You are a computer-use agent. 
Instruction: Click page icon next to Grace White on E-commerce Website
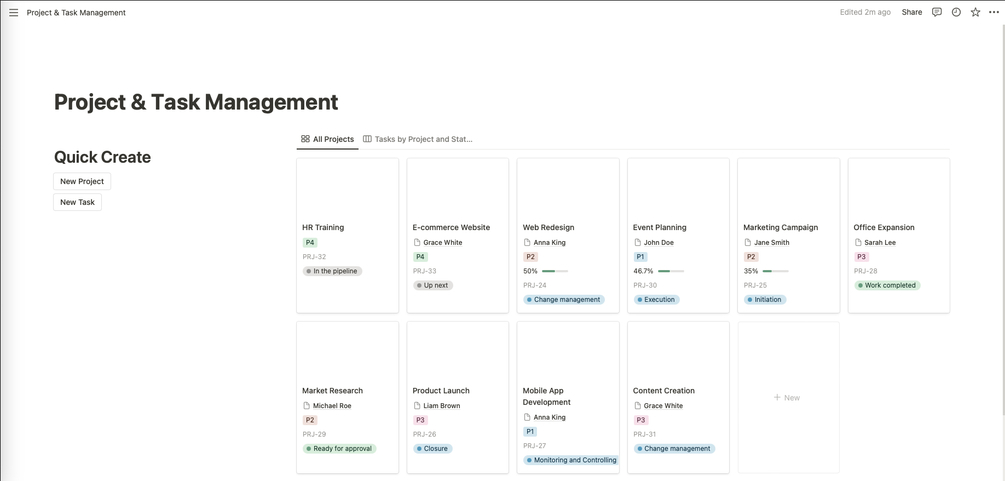click(417, 242)
